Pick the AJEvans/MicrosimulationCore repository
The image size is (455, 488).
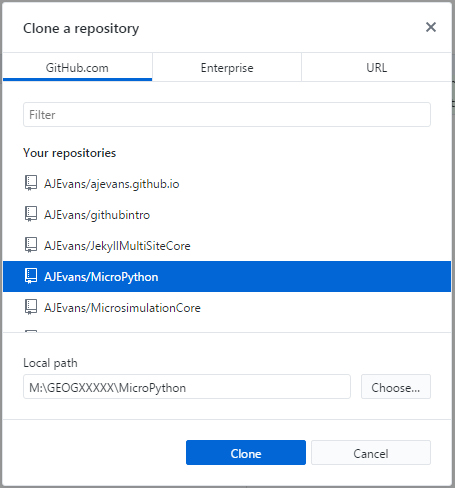pyautogui.click(x=227, y=308)
